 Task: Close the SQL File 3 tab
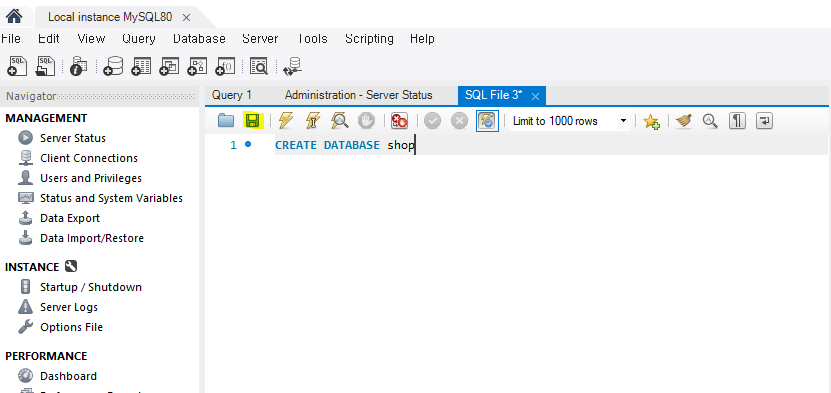pyautogui.click(x=535, y=96)
